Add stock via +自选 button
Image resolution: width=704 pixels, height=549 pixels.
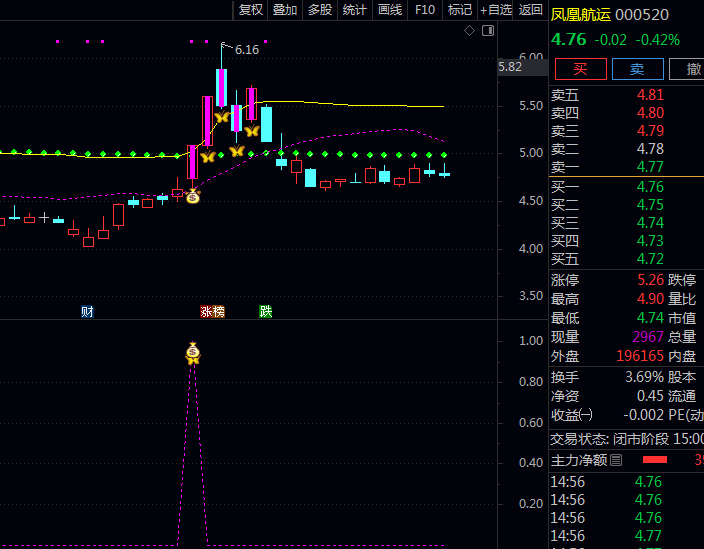(496, 10)
